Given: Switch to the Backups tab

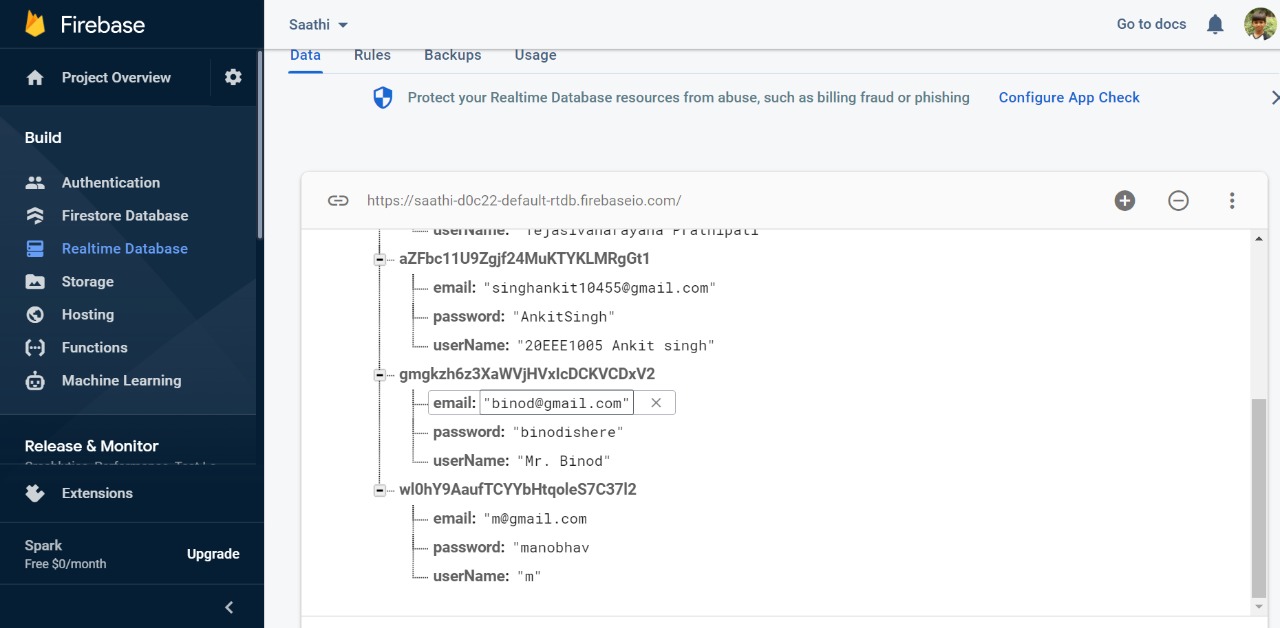Looking at the screenshot, I should coord(453,55).
